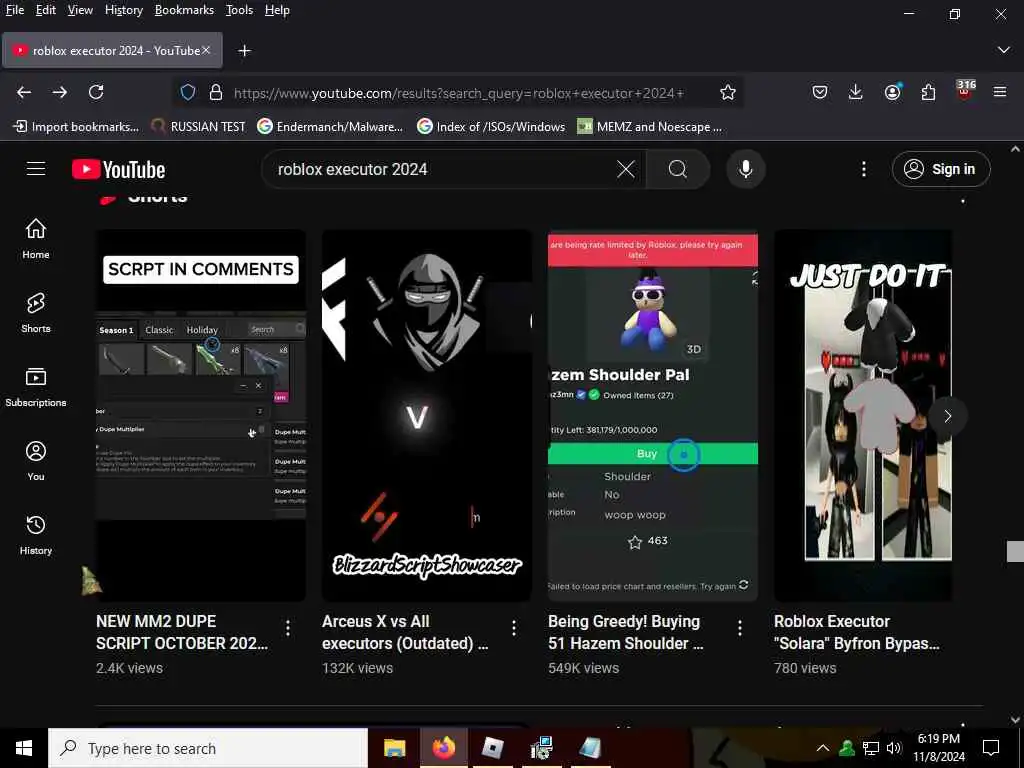The image size is (1024, 768).
Task: Open the File menu
Action: tap(14, 10)
